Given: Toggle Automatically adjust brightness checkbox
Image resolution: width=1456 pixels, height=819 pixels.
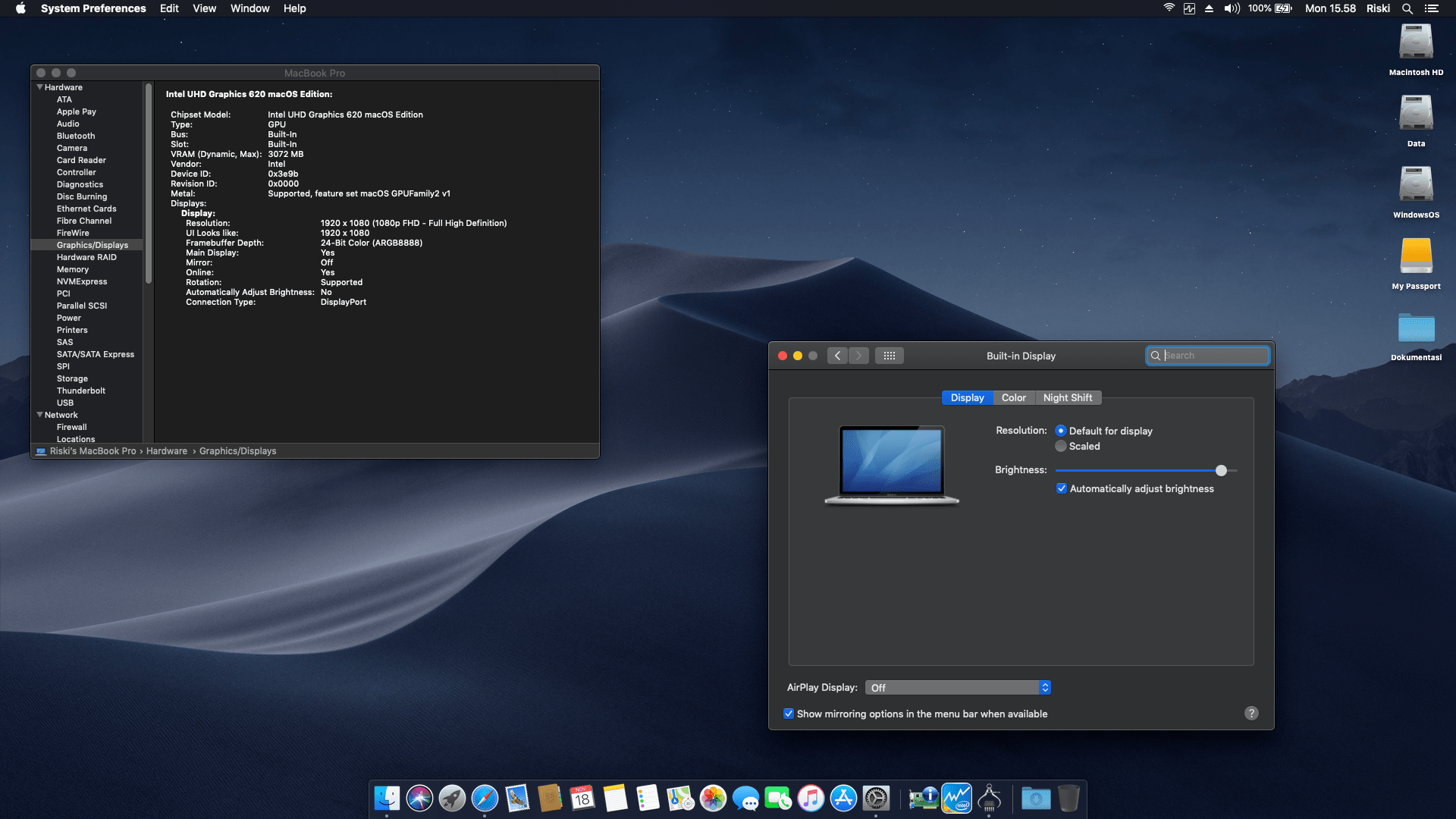Looking at the screenshot, I should pyautogui.click(x=1062, y=488).
